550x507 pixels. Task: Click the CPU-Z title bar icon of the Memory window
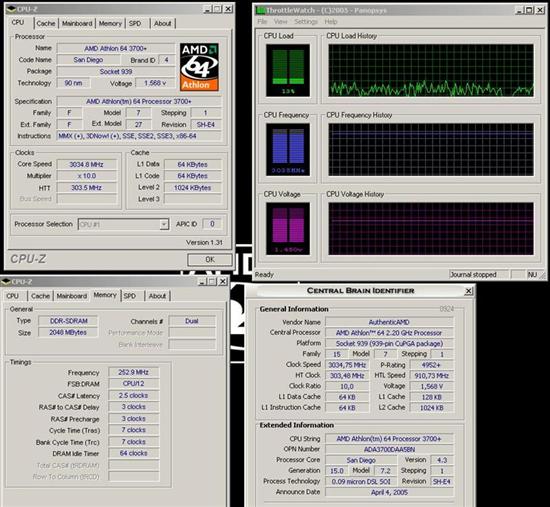[6, 281]
